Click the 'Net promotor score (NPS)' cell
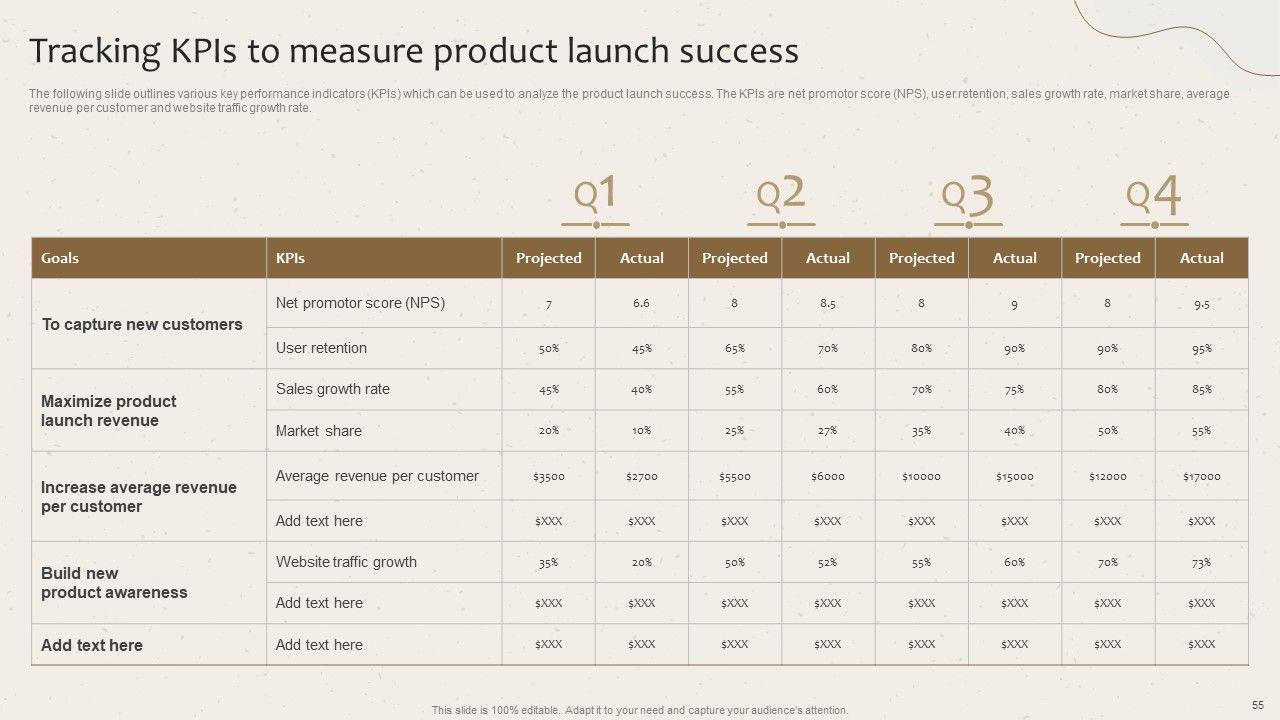The width and height of the screenshot is (1280, 720). coord(360,303)
